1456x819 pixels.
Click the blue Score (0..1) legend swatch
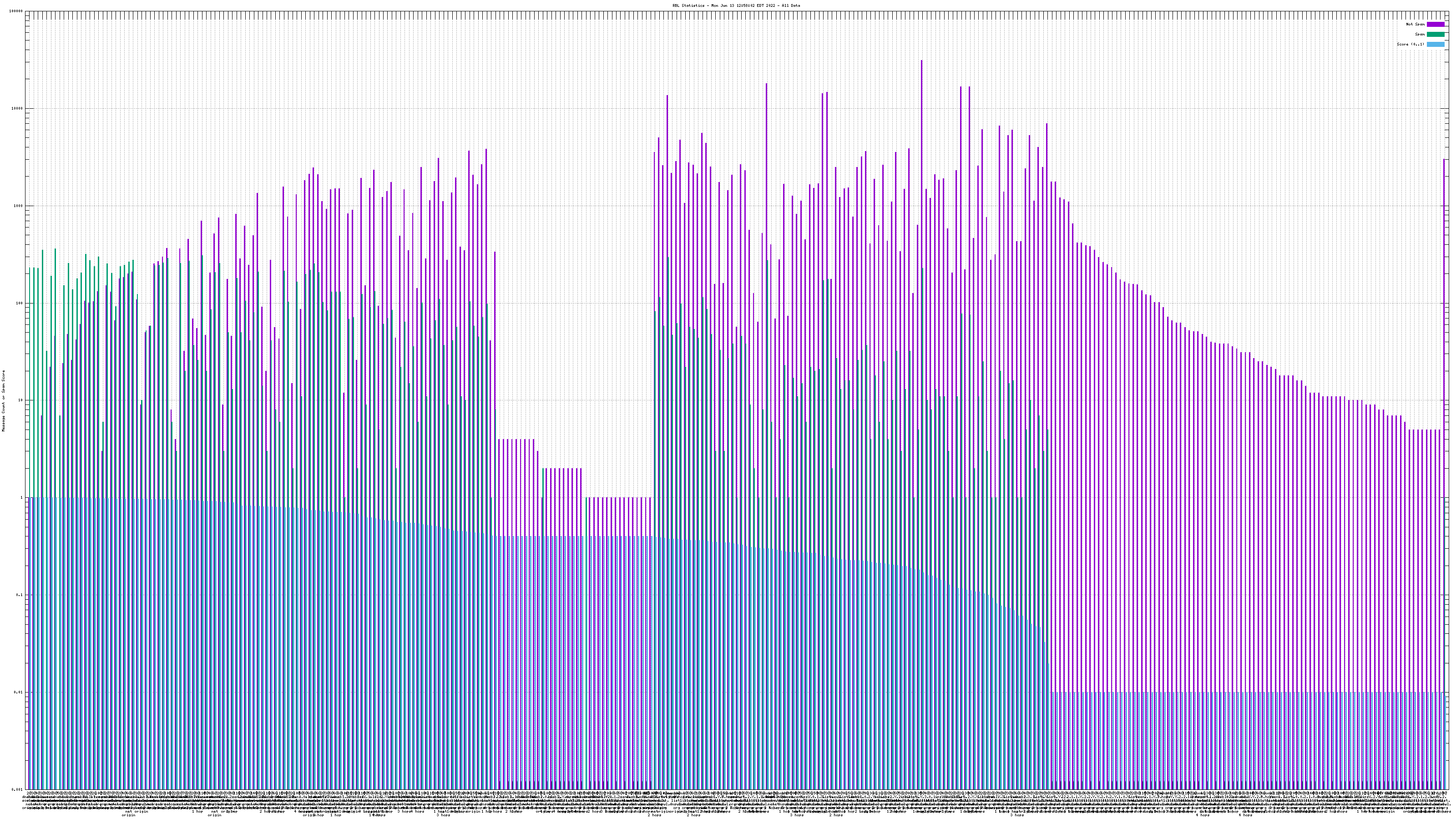(x=1435, y=44)
